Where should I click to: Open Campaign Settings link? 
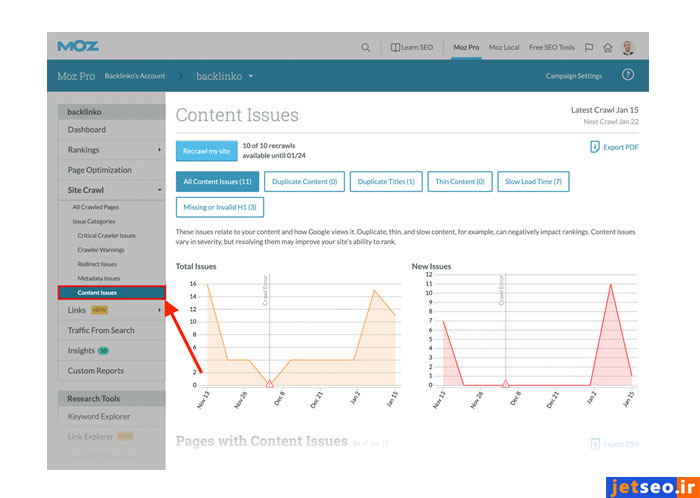(x=574, y=76)
